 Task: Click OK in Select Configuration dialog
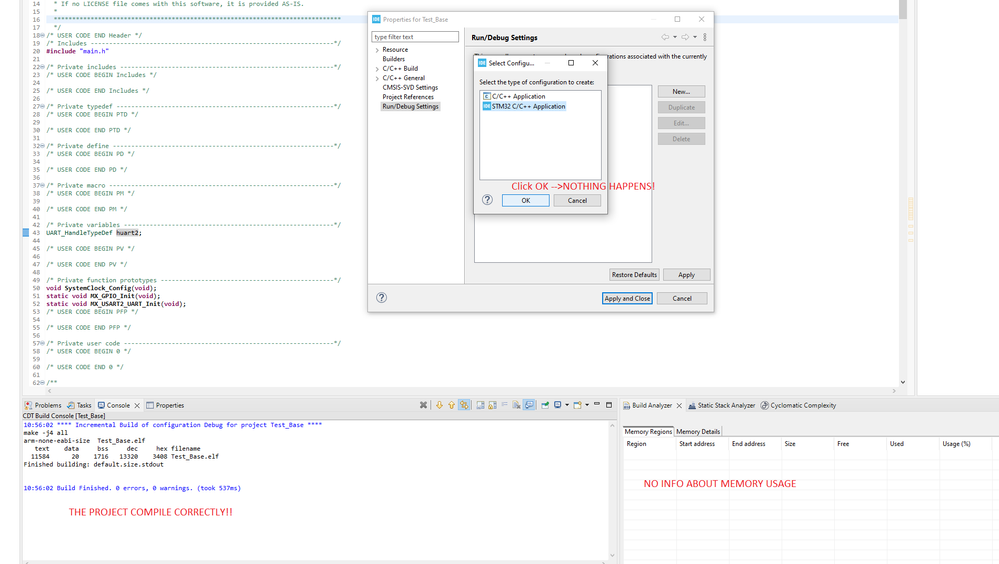click(x=526, y=200)
